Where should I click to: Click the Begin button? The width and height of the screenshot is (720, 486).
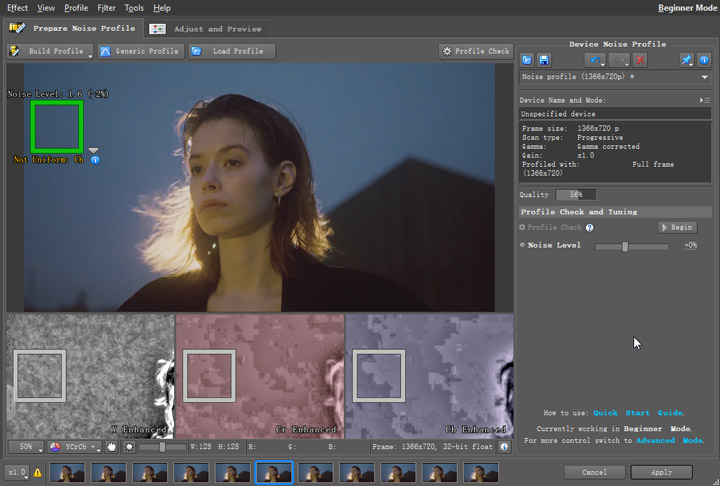[677, 227]
